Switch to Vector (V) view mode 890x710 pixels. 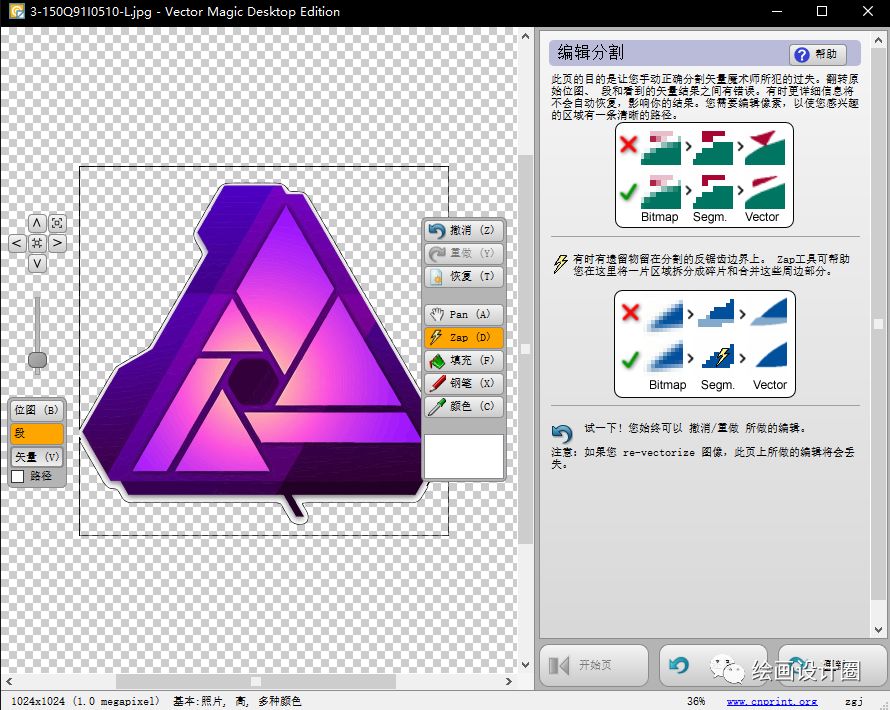coord(37,456)
